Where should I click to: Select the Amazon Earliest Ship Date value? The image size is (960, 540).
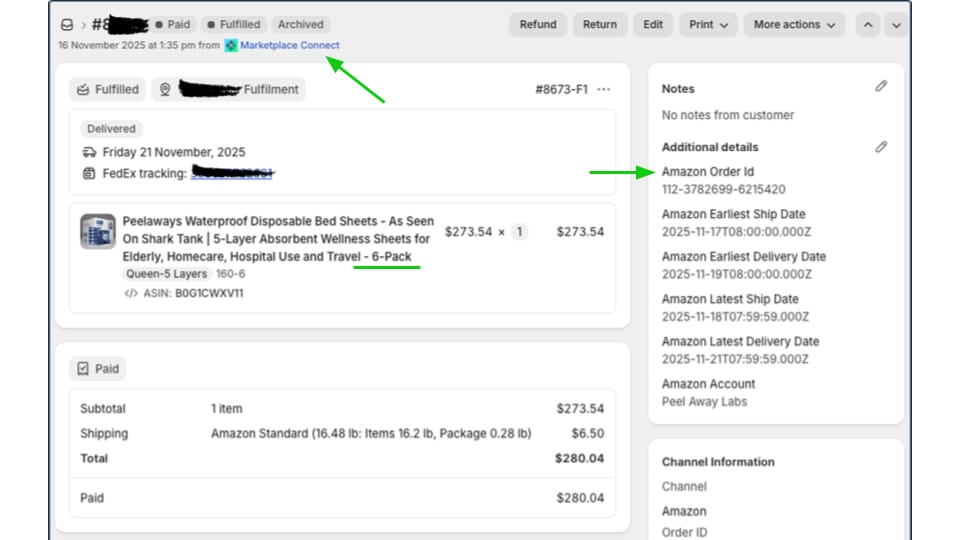pos(737,231)
